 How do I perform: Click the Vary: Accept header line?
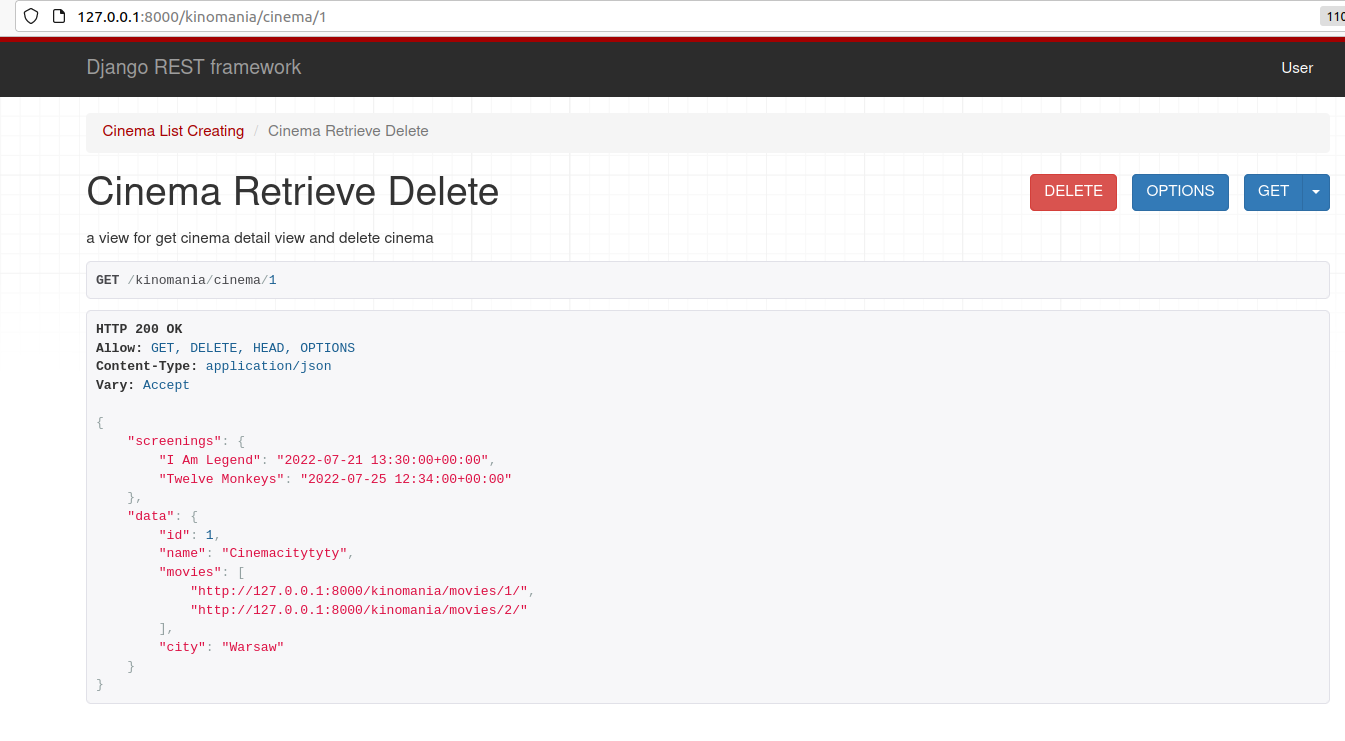click(142, 385)
